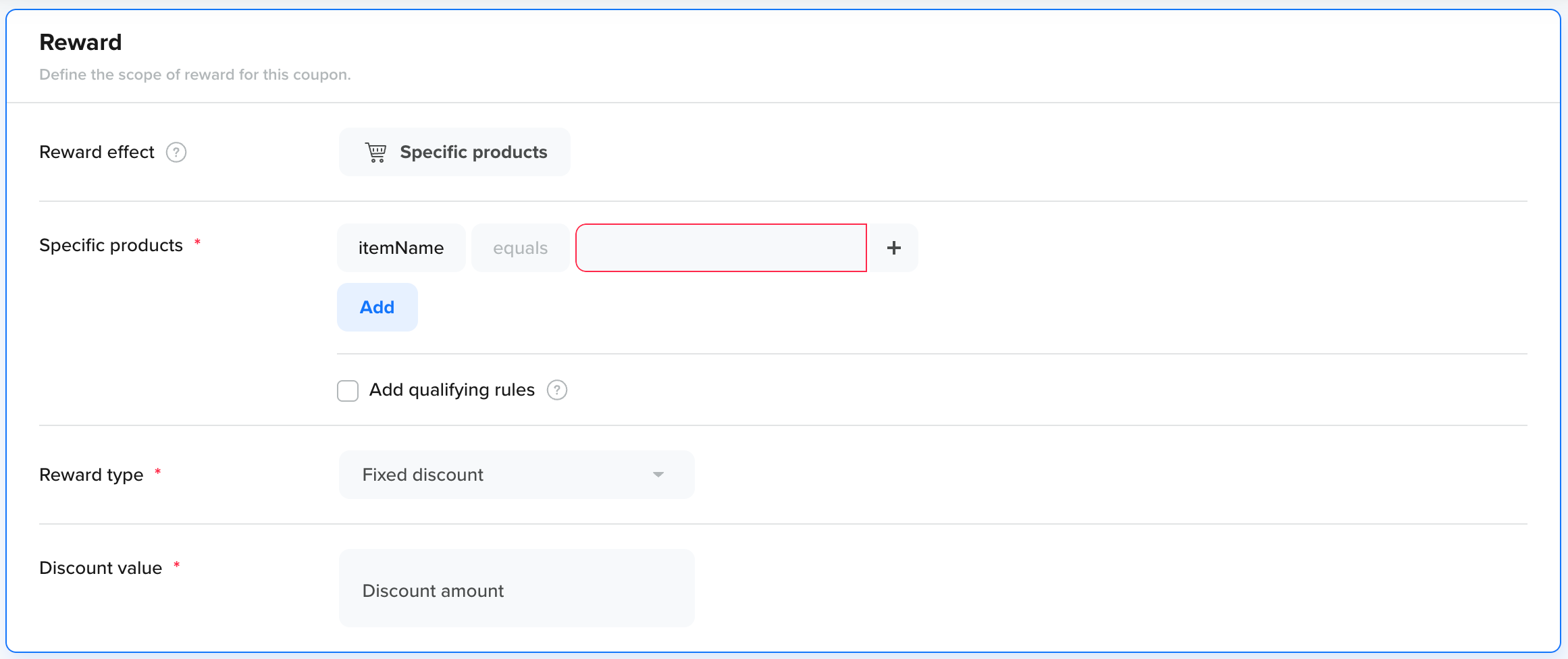Click the Reward section heading
Screen dimensions: 1568x659
(80, 43)
